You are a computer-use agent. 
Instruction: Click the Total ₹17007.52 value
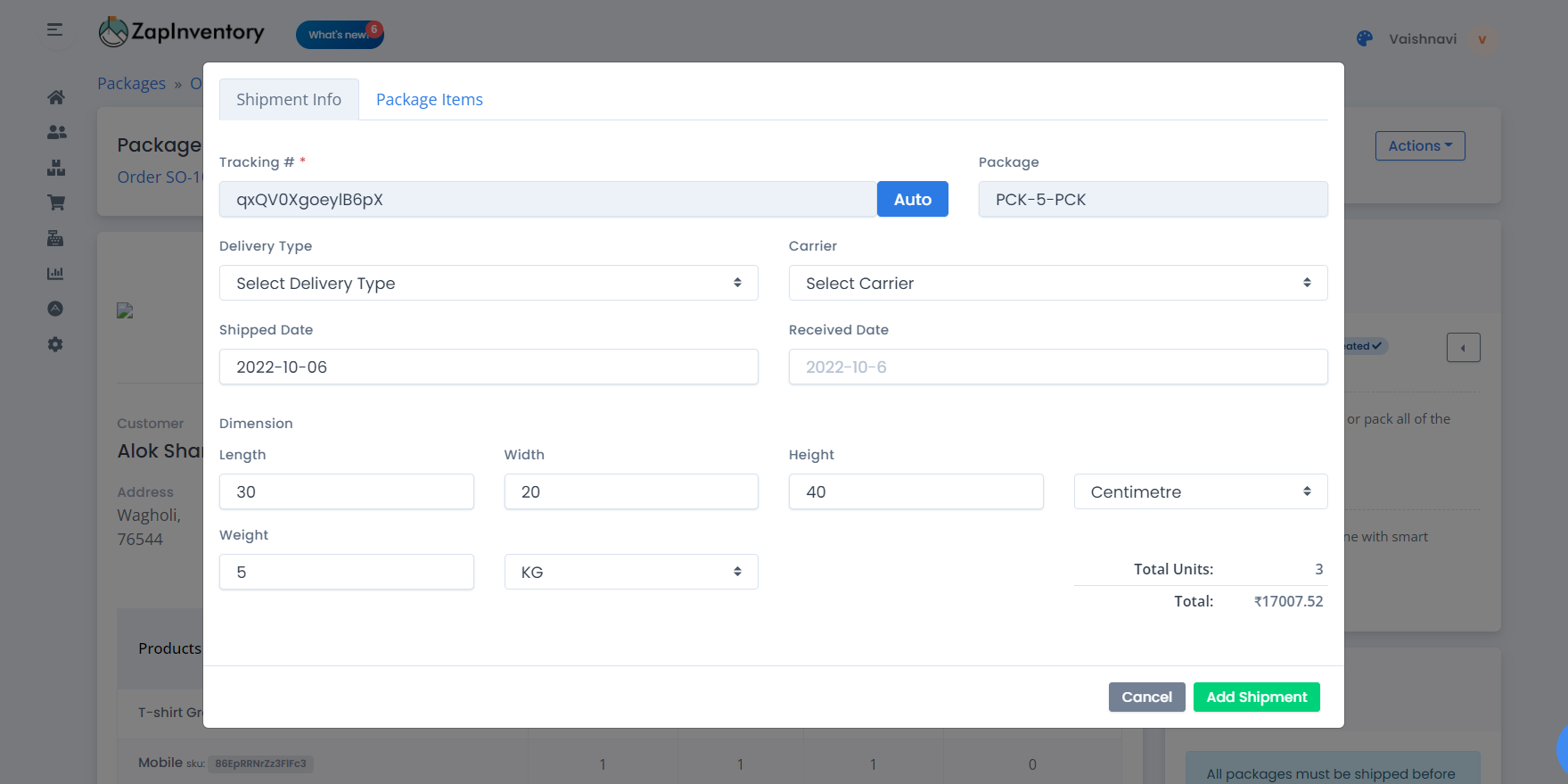[x=1288, y=601]
